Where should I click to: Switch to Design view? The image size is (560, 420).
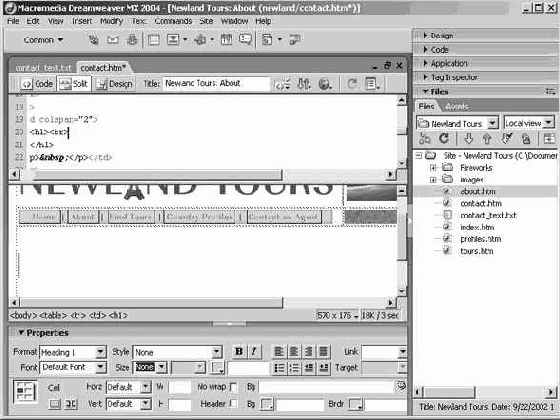(115, 84)
